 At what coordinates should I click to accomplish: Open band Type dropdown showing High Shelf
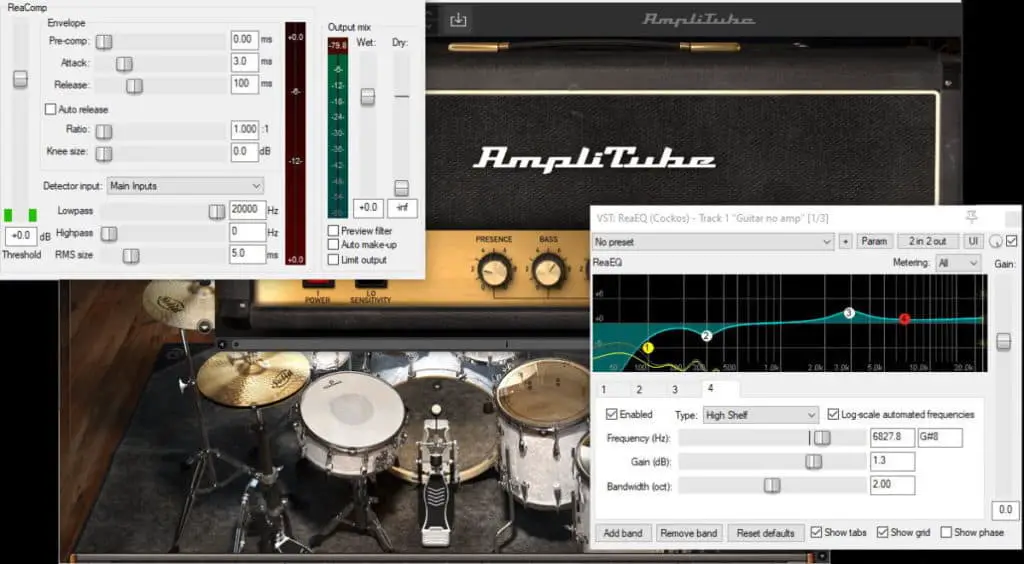point(761,415)
